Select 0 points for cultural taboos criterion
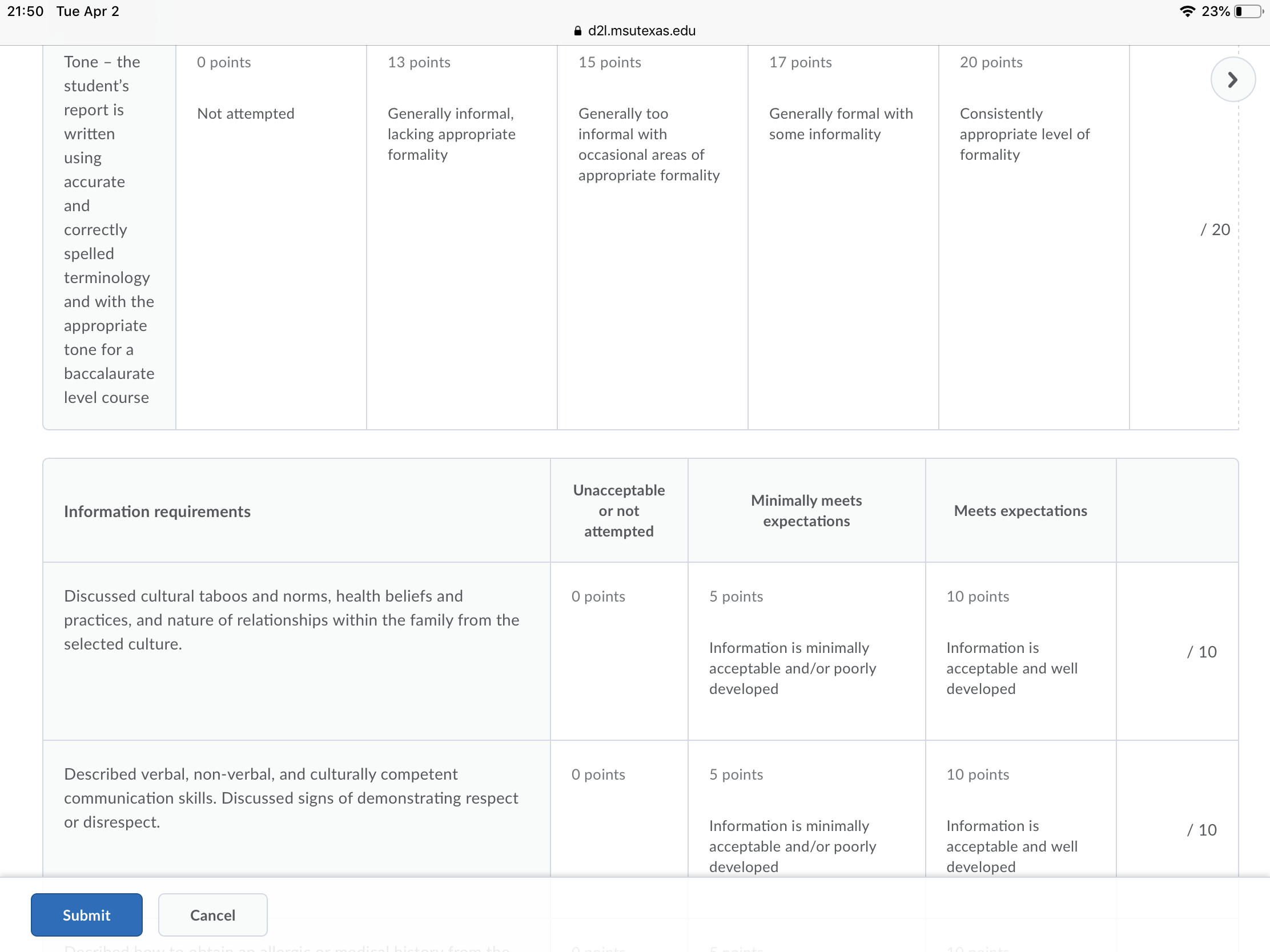This screenshot has height=952, width=1270. click(619, 651)
